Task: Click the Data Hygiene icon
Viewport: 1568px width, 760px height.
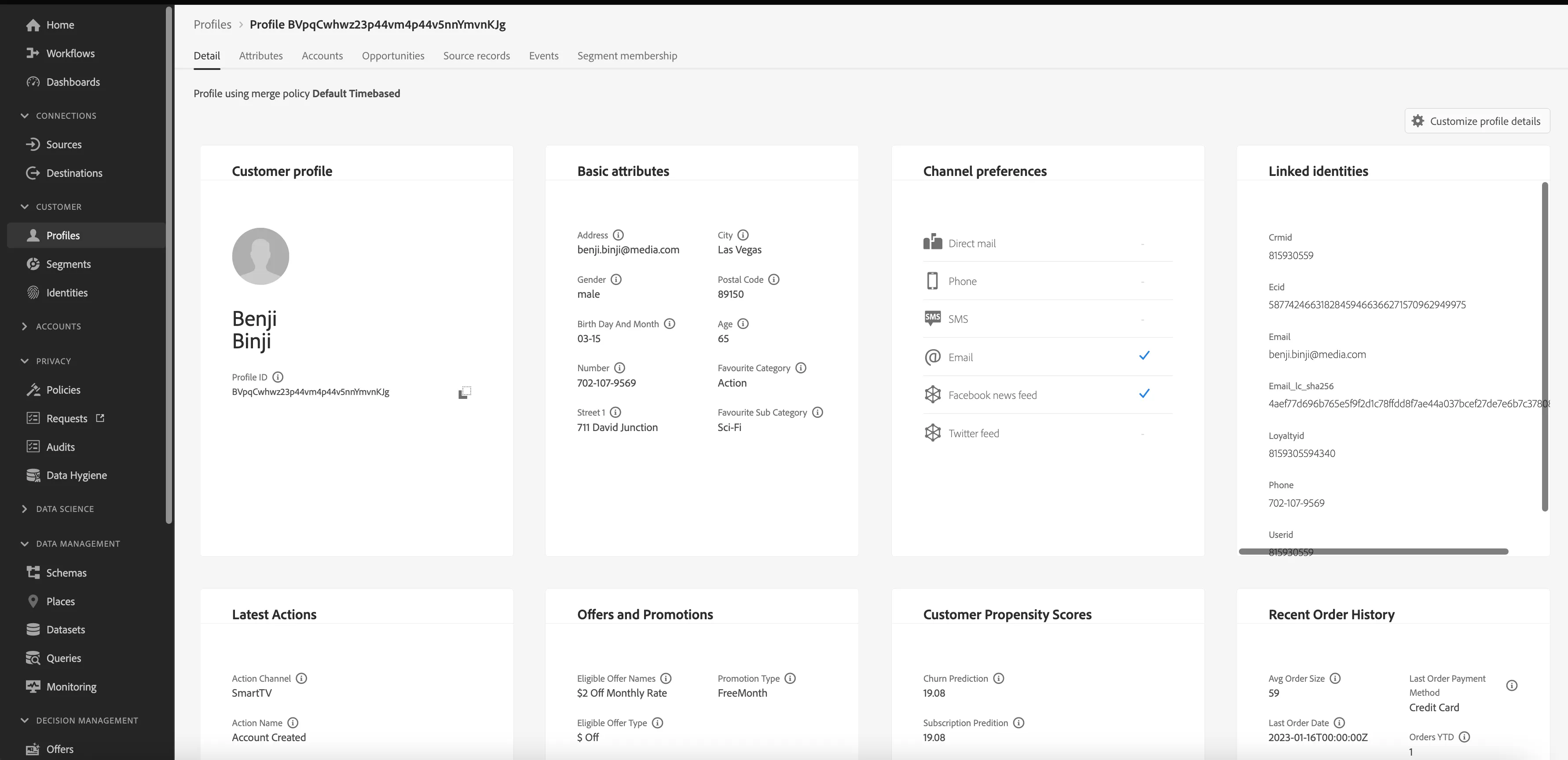Action: 33,475
